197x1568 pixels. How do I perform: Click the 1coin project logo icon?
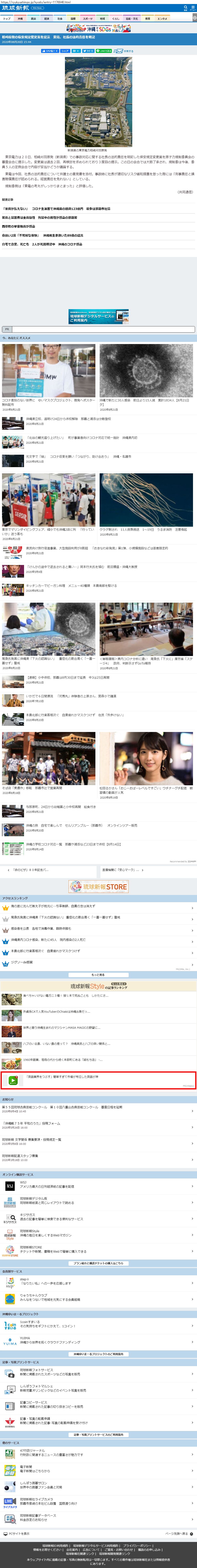point(10,1325)
